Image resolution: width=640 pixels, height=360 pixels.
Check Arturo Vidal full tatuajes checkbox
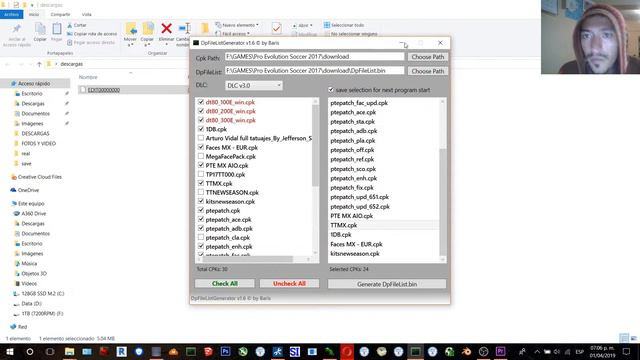point(200,138)
